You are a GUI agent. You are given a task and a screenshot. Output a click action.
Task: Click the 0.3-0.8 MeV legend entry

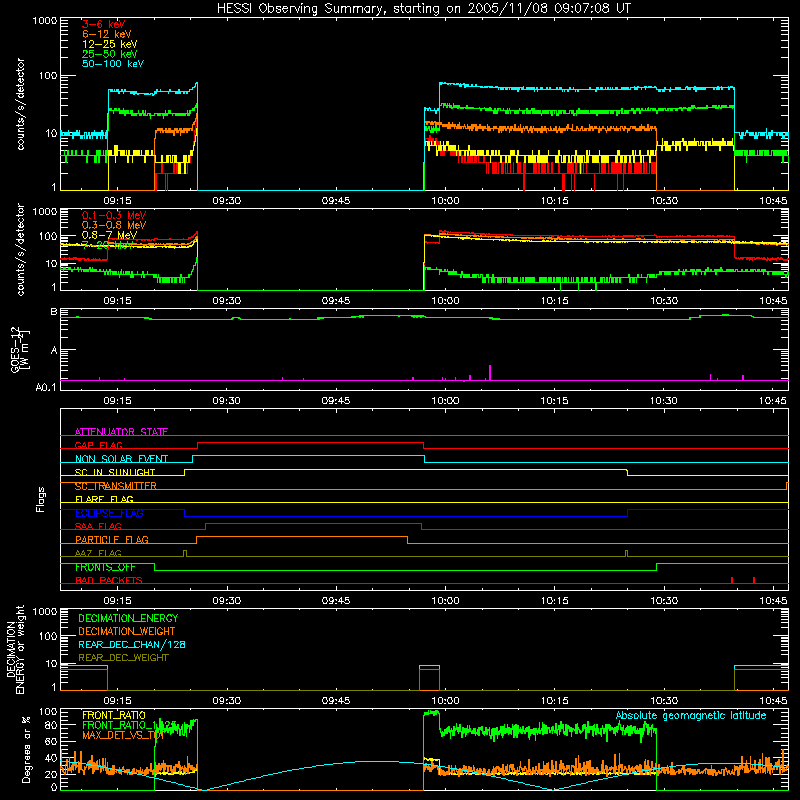pos(114,225)
